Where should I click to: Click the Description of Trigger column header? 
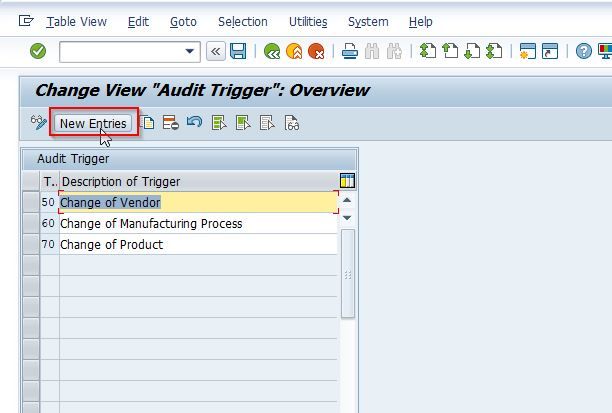[x=199, y=181]
